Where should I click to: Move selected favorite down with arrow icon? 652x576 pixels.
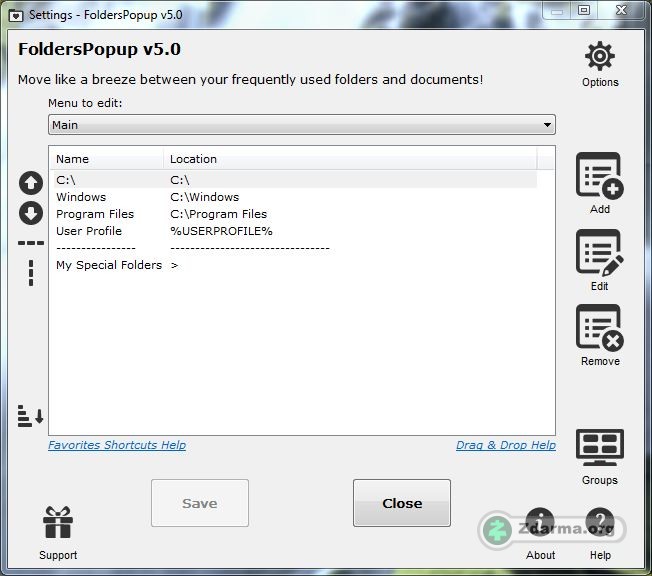(31, 213)
